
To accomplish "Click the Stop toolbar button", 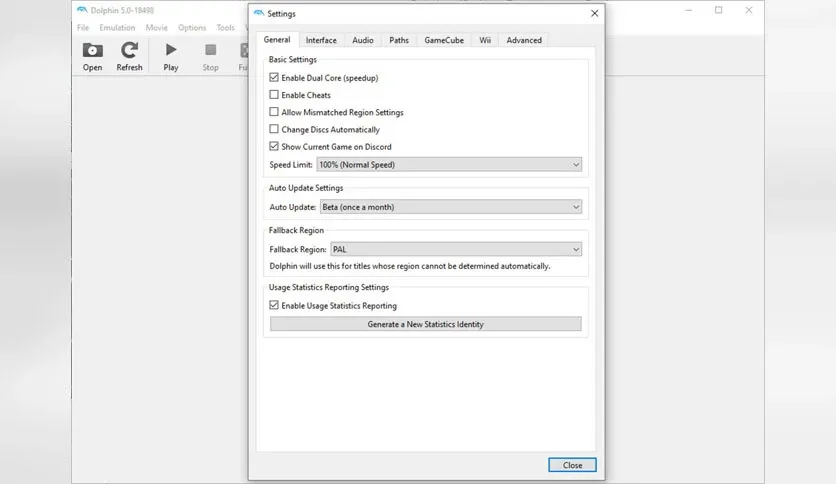I will pos(211,57).
